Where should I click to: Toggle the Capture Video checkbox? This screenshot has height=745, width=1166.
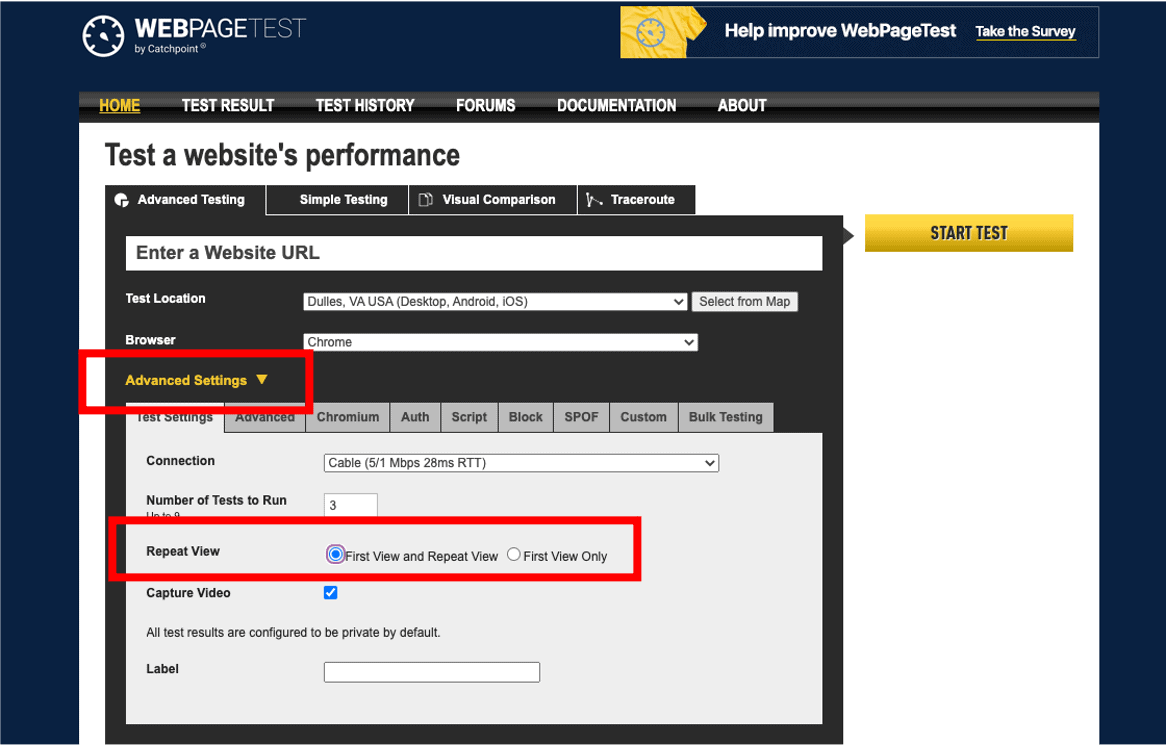click(x=331, y=593)
